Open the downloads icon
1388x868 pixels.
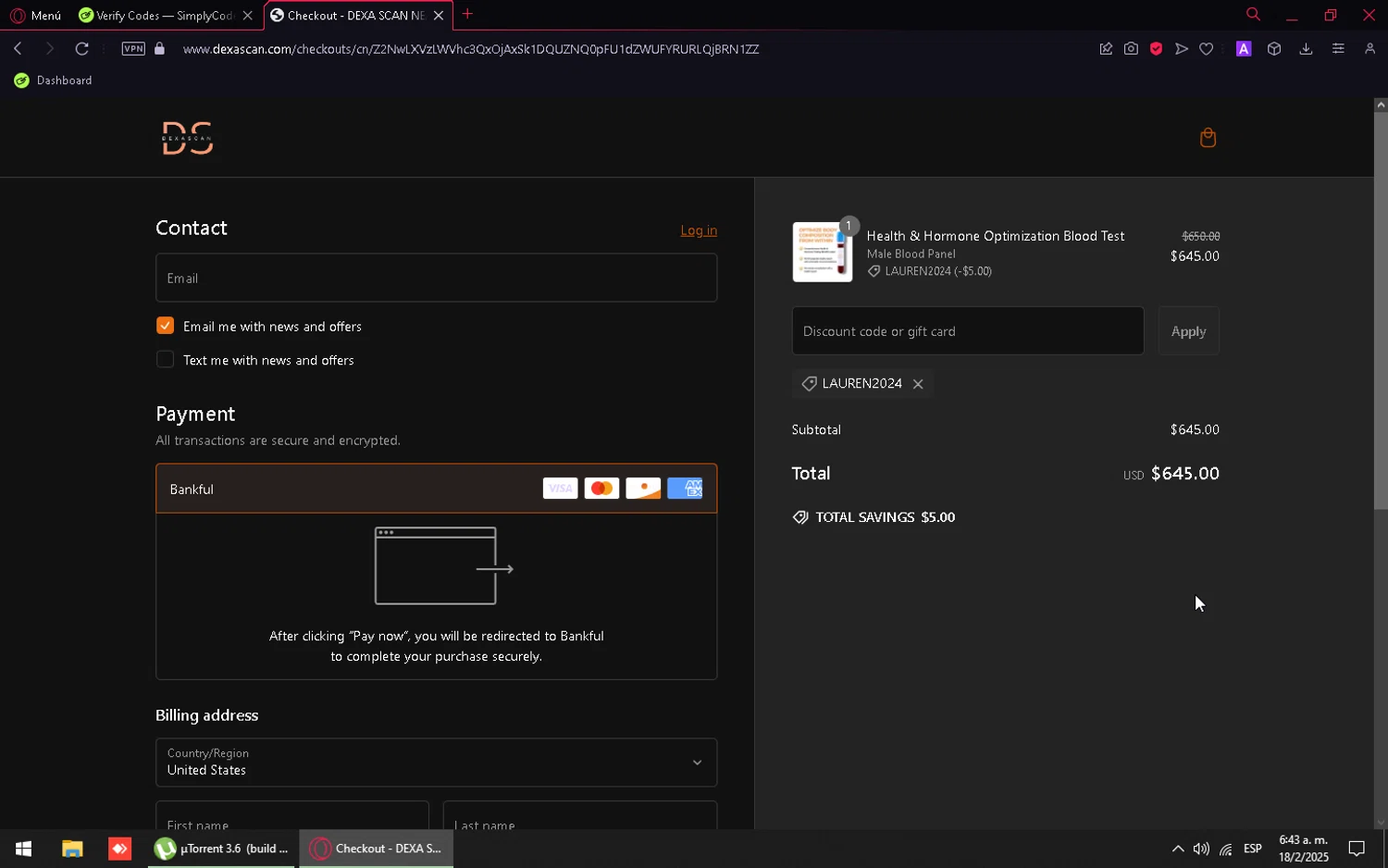(x=1306, y=48)
